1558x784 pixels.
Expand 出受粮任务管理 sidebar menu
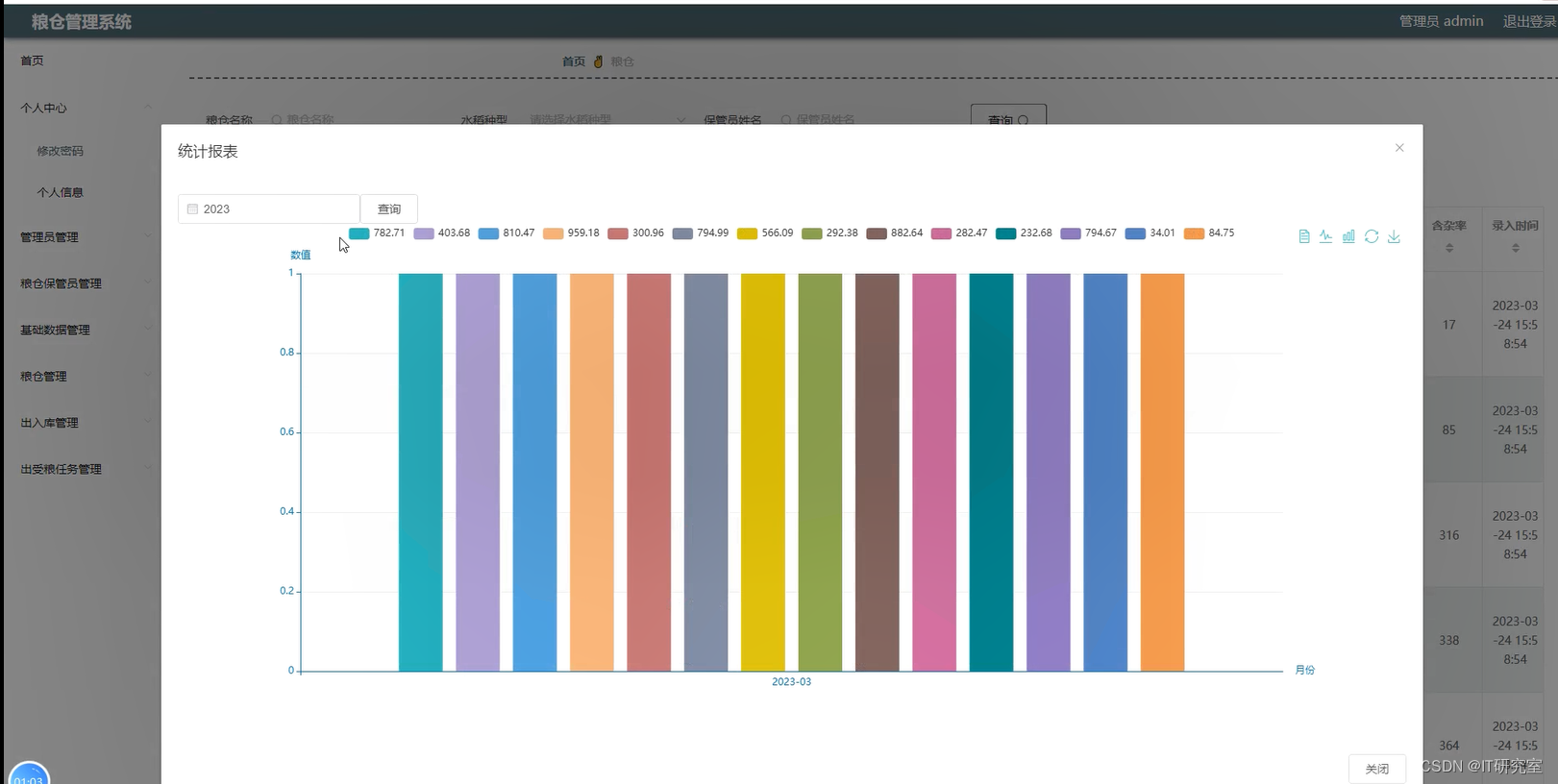(85, 469)
